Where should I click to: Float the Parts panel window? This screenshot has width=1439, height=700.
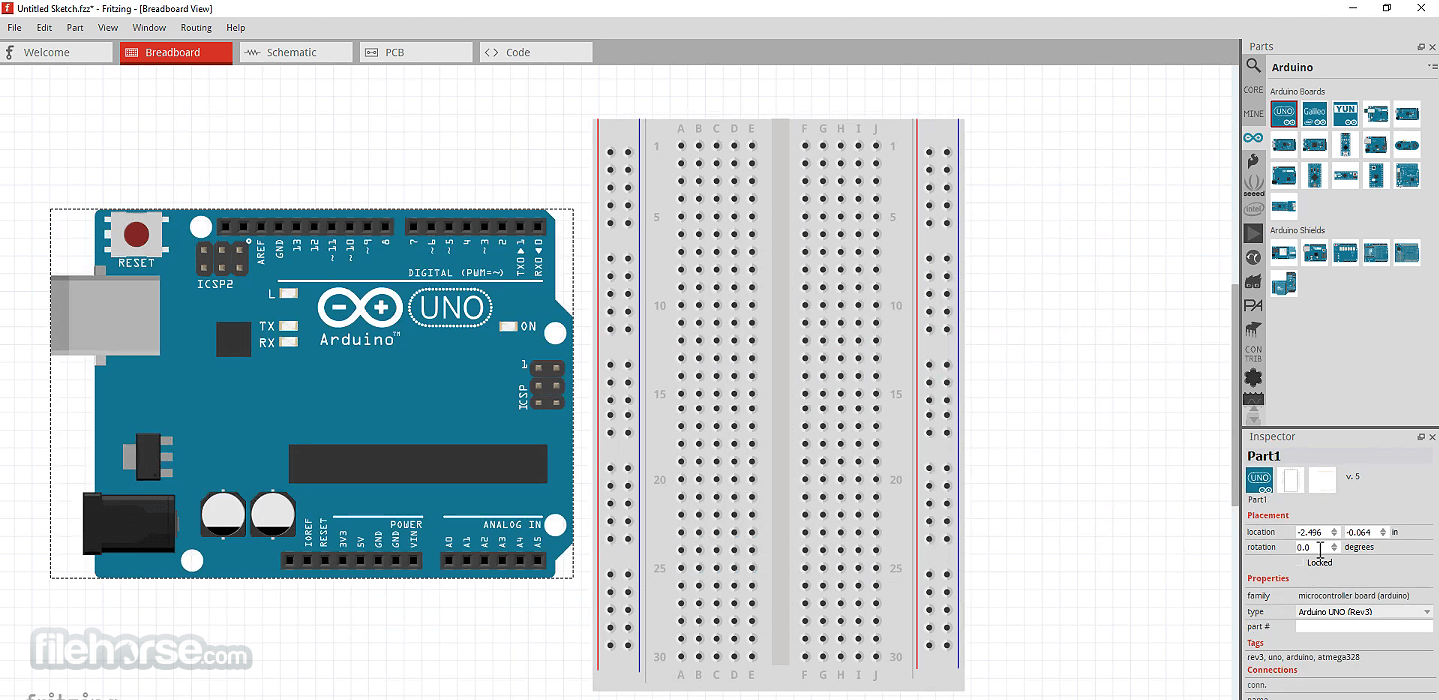coord(1421,47)
